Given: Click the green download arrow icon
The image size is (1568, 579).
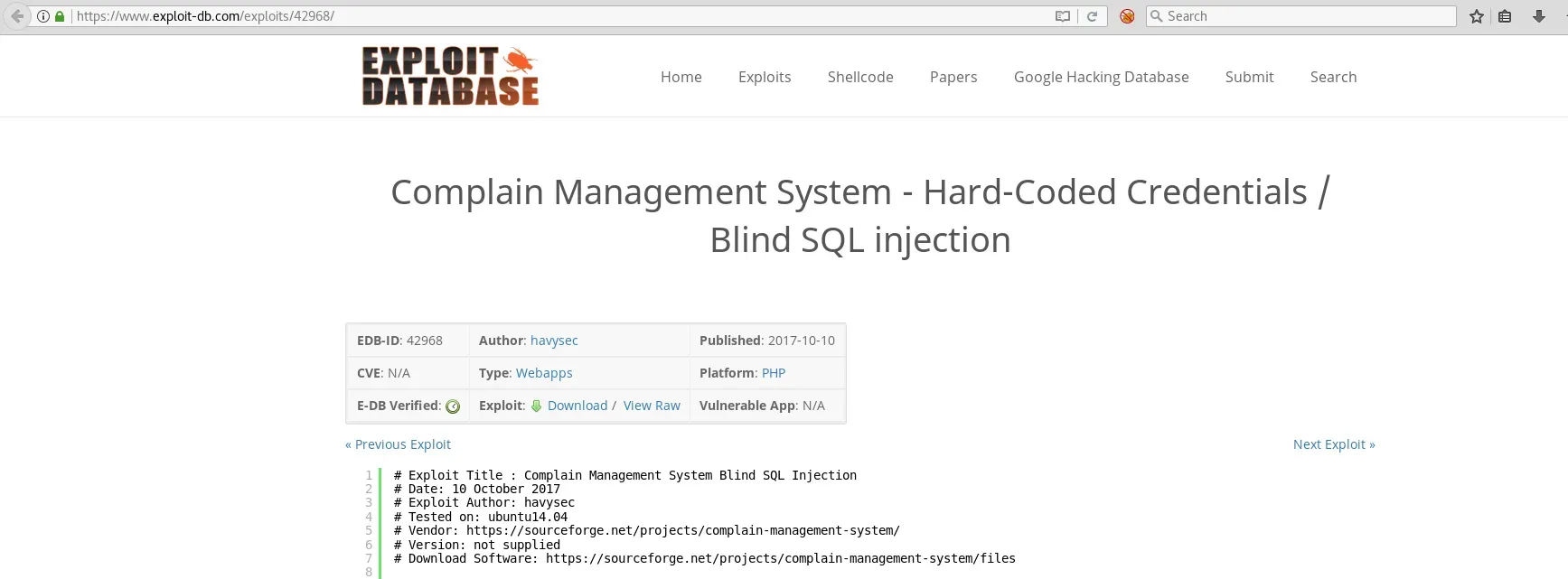Looking at the screenshot, I should click(536, 406).
